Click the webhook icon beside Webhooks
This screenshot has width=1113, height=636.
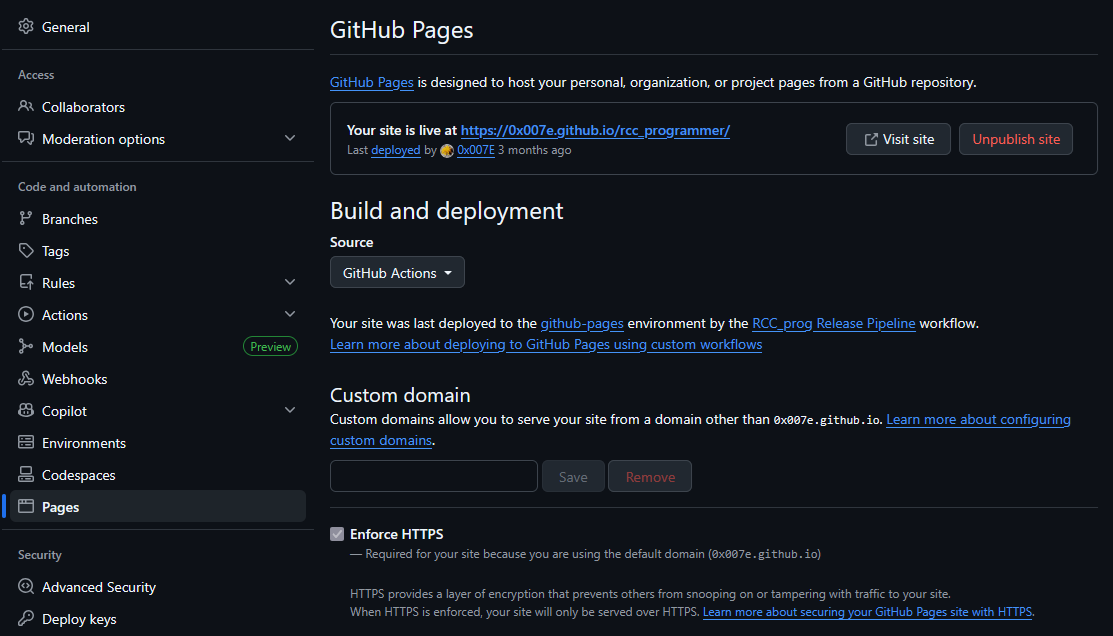[26, 378]
